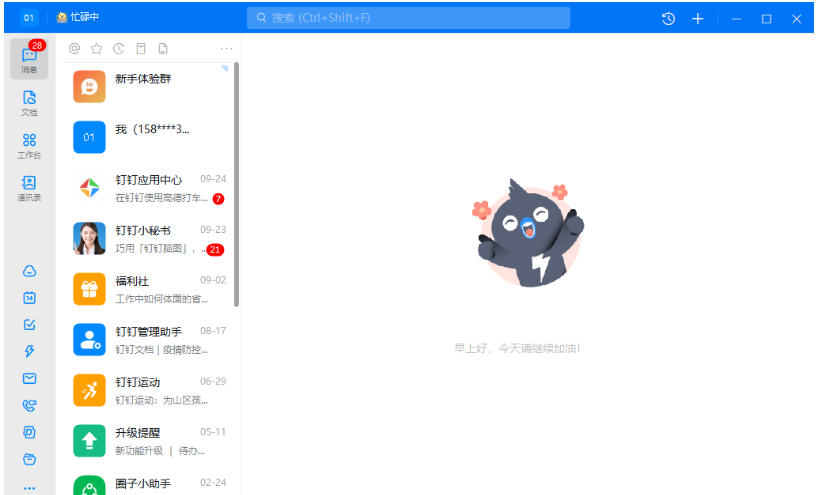This screenshot has width=816, height=495.
Task: Open the 福利社 conversation
Action: coord(149,289)
